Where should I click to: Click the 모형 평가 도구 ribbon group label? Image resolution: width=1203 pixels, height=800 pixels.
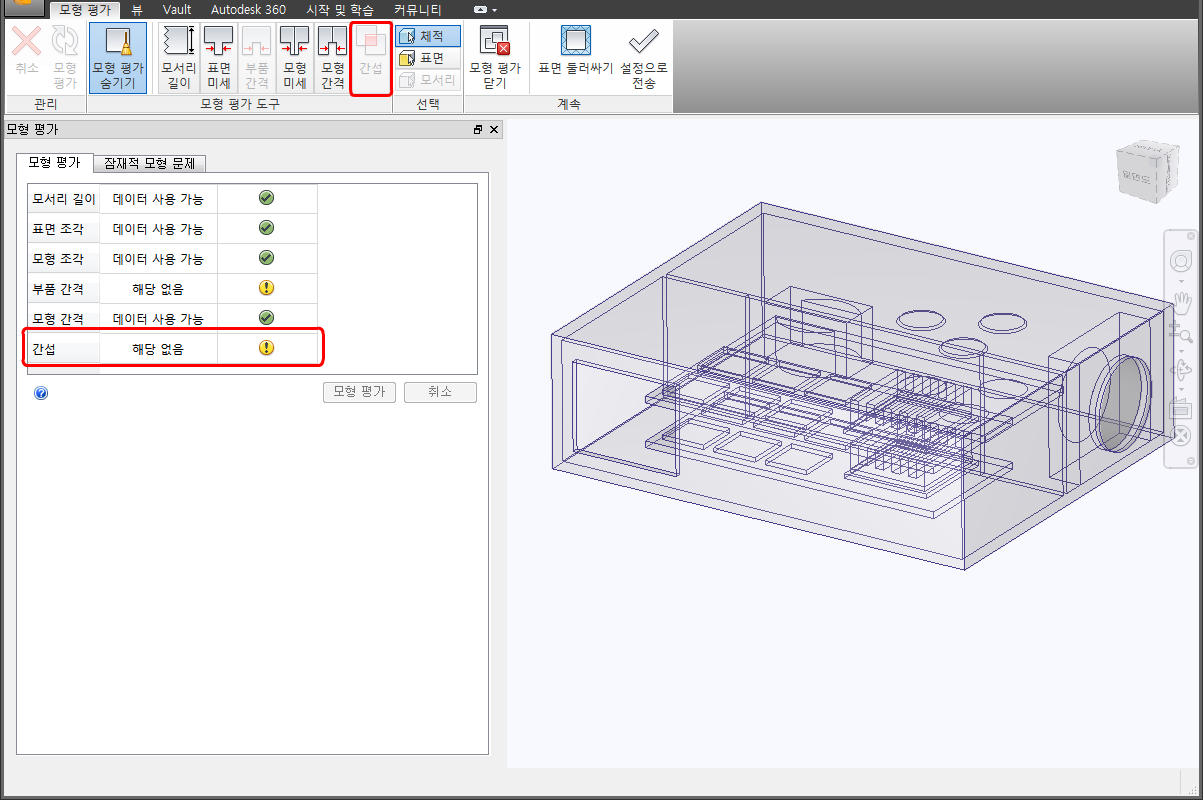tap(240, 104)
